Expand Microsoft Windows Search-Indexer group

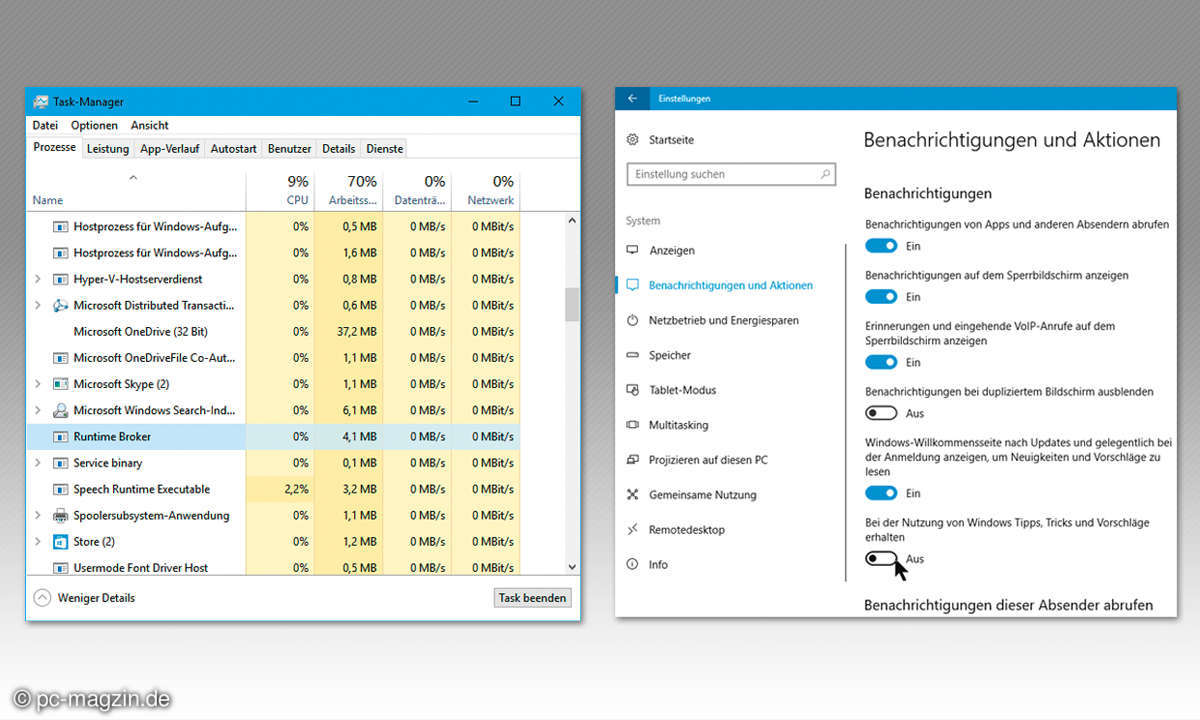point(38,410)
